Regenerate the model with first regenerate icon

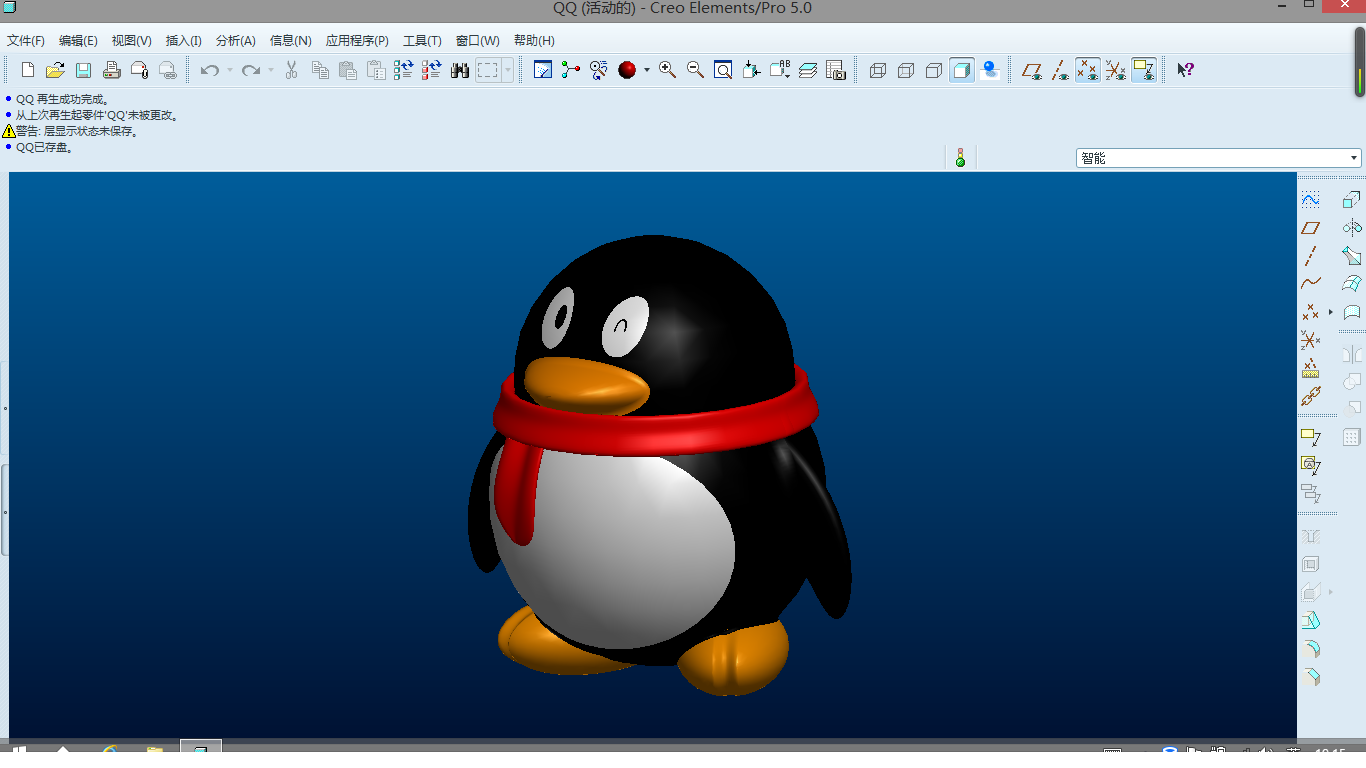click(404, 70)
